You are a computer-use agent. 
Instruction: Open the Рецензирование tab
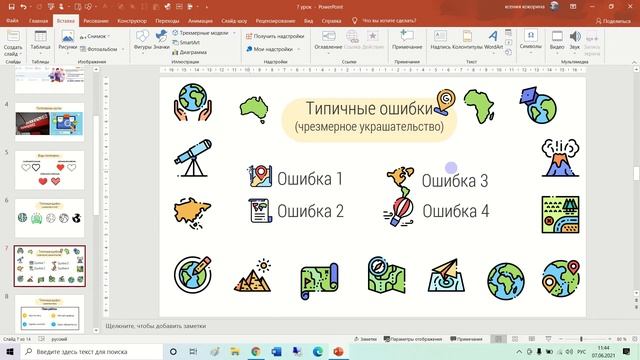pos(275,20)
